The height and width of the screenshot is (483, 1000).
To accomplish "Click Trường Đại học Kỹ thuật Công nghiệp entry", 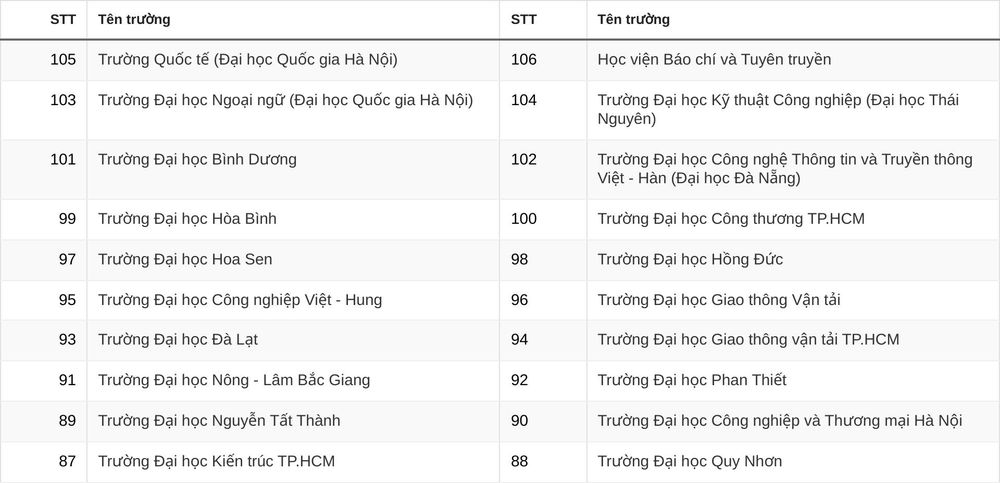I will tap(778, 110).
